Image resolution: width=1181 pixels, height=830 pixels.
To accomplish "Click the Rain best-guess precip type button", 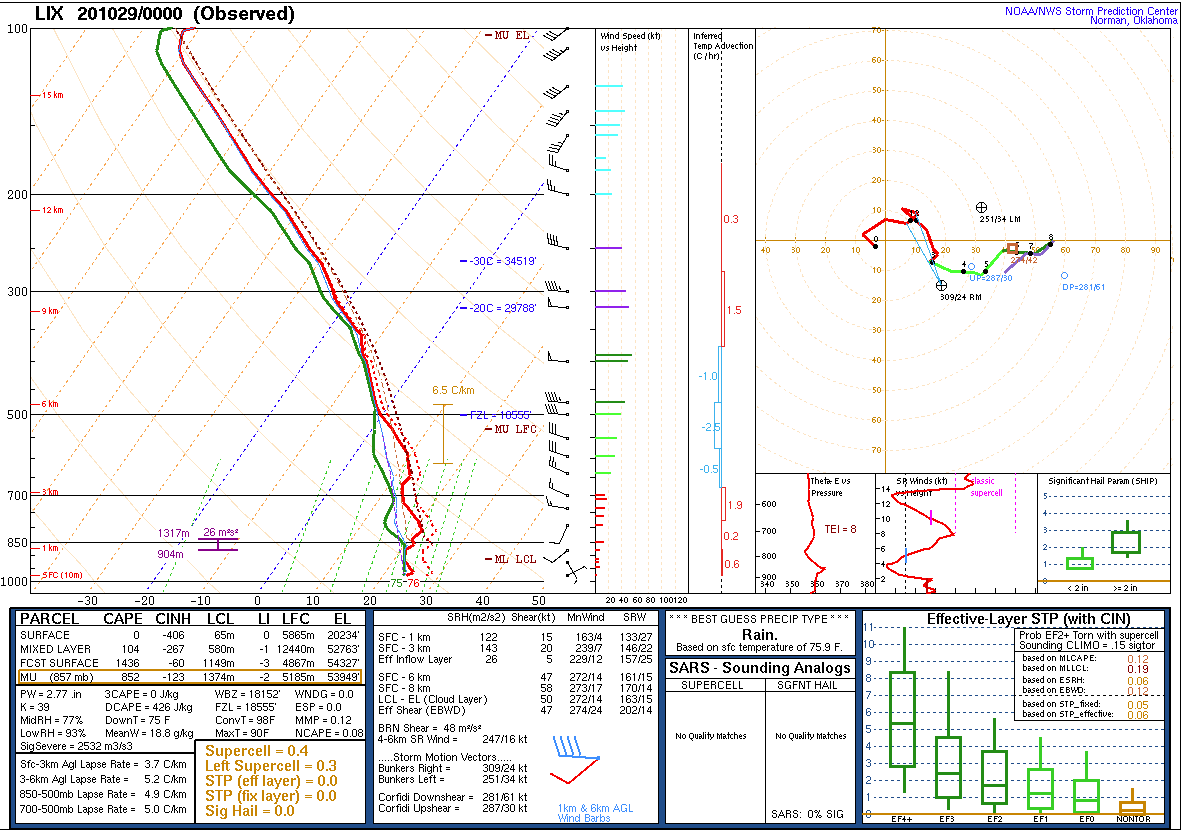I will click(x=759, y=636).
